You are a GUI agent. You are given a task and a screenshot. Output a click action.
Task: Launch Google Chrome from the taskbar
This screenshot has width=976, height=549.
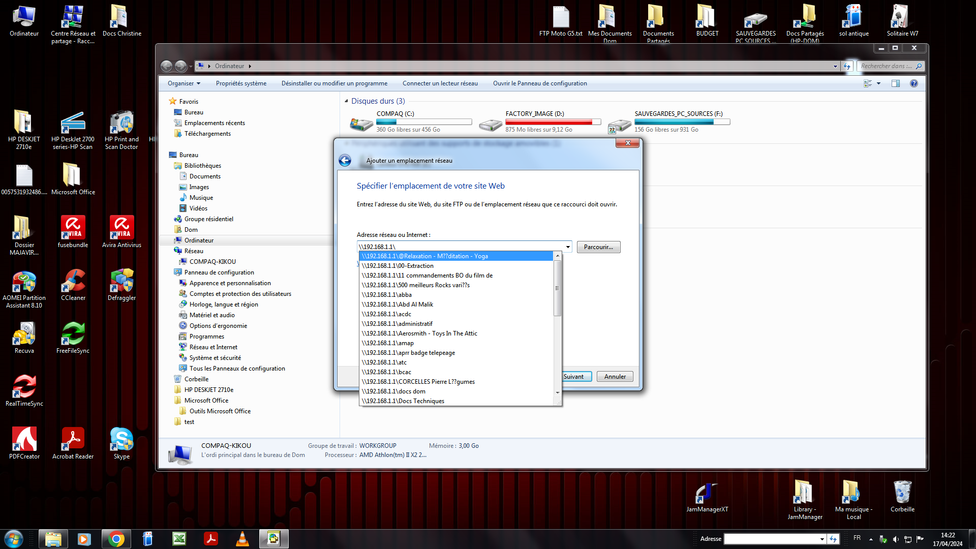point(116,539)
